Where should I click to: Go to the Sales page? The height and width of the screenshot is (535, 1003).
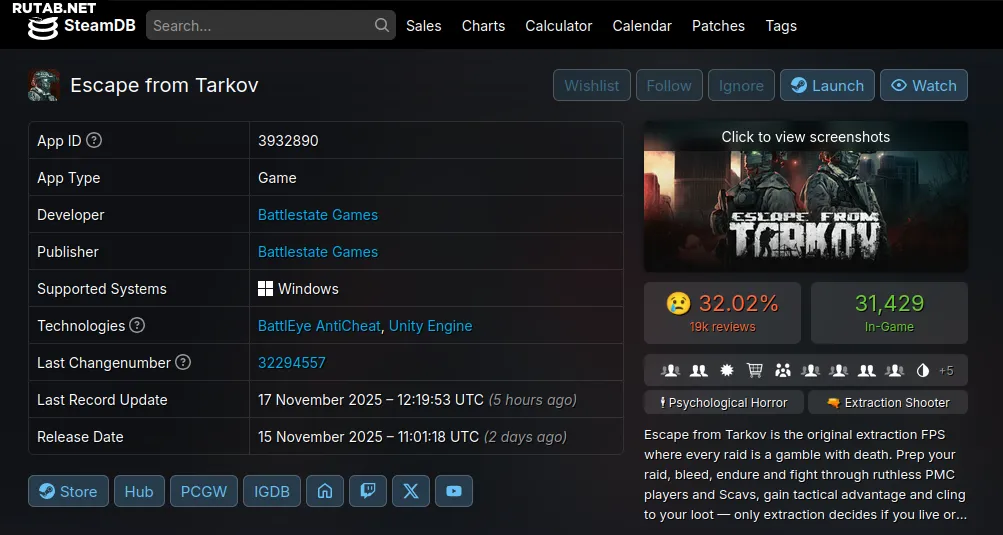point(423,26)
